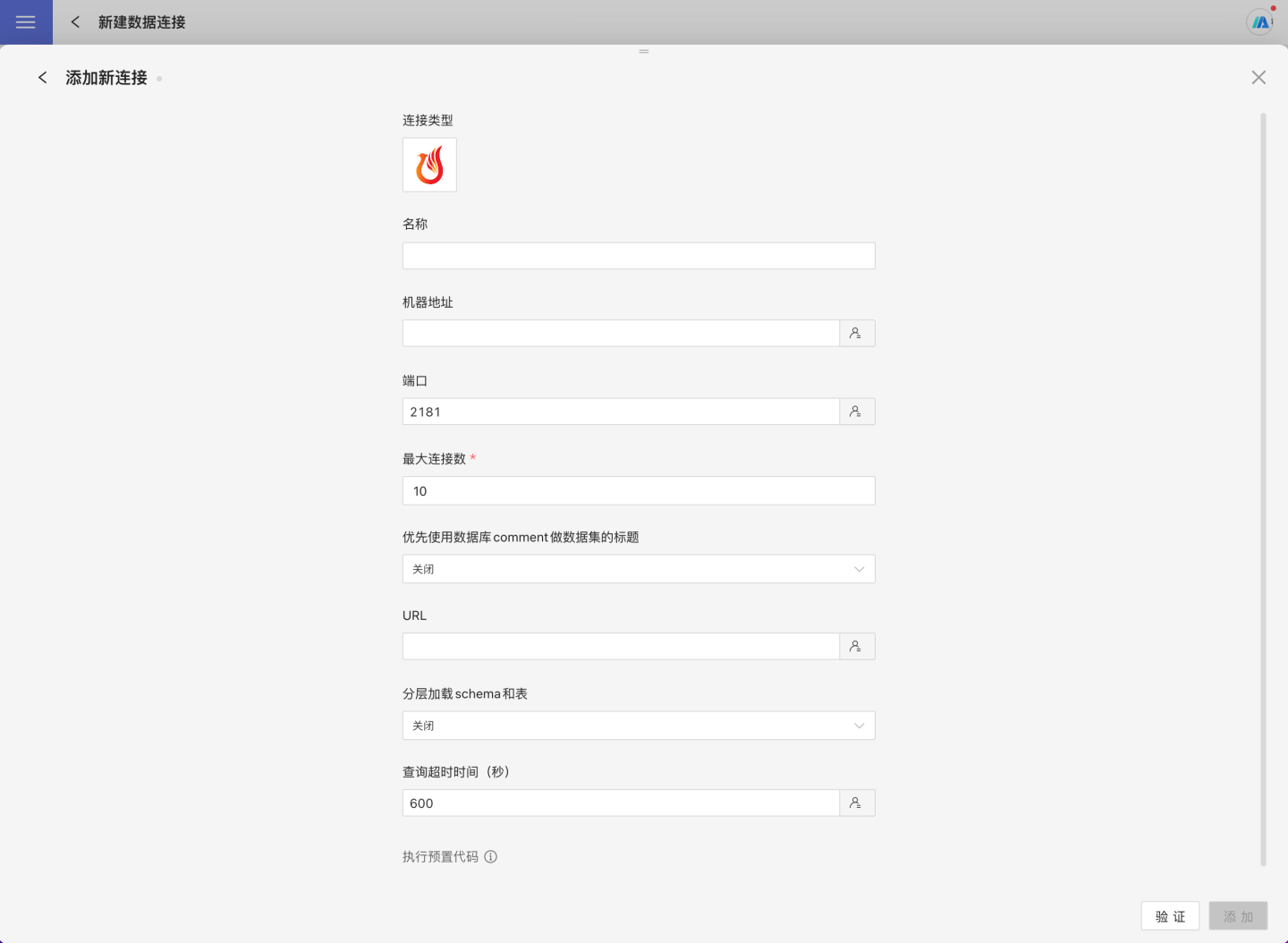Click back arrow beside 新建数据连接
Screen dimensions: 1288x943
tap(75, 22)
